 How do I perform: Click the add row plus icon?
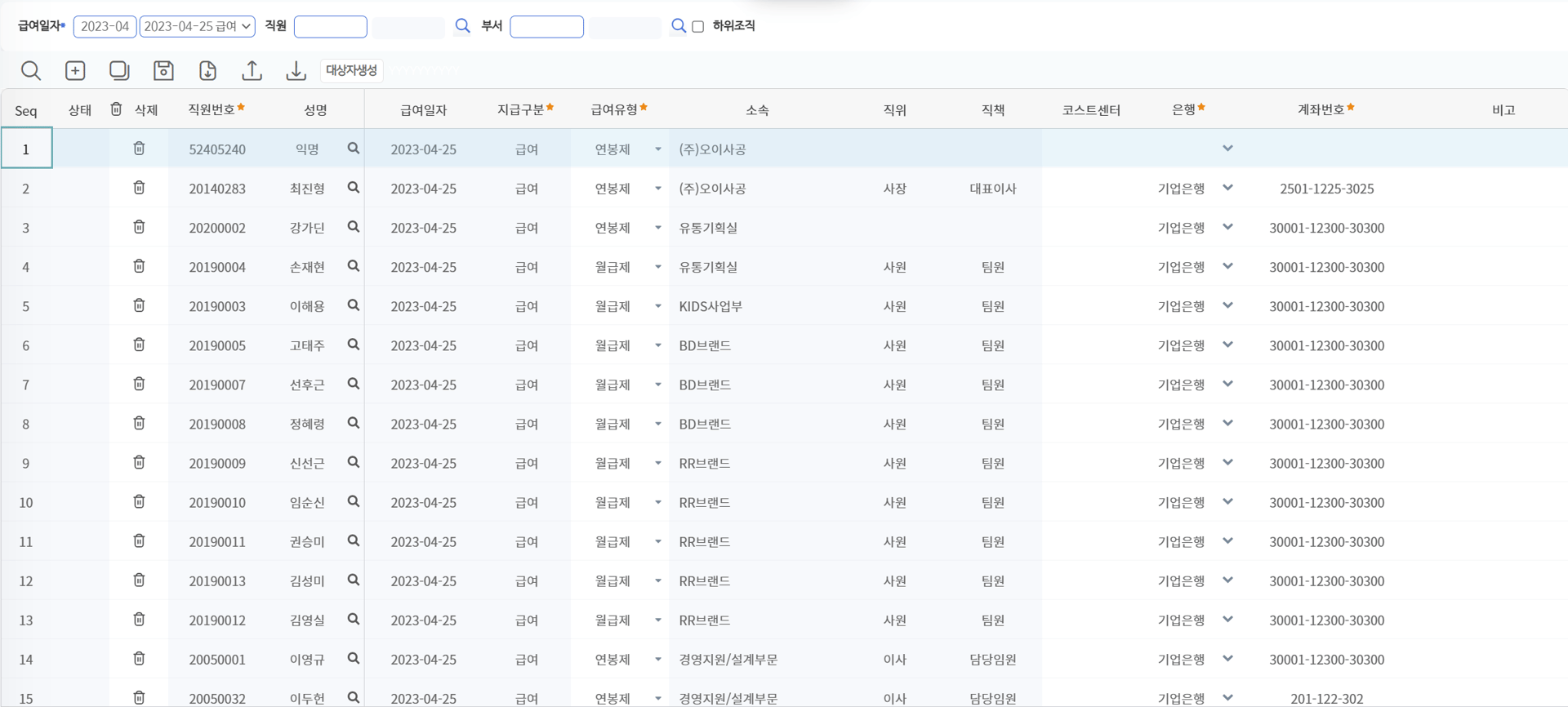click(75, 71)
